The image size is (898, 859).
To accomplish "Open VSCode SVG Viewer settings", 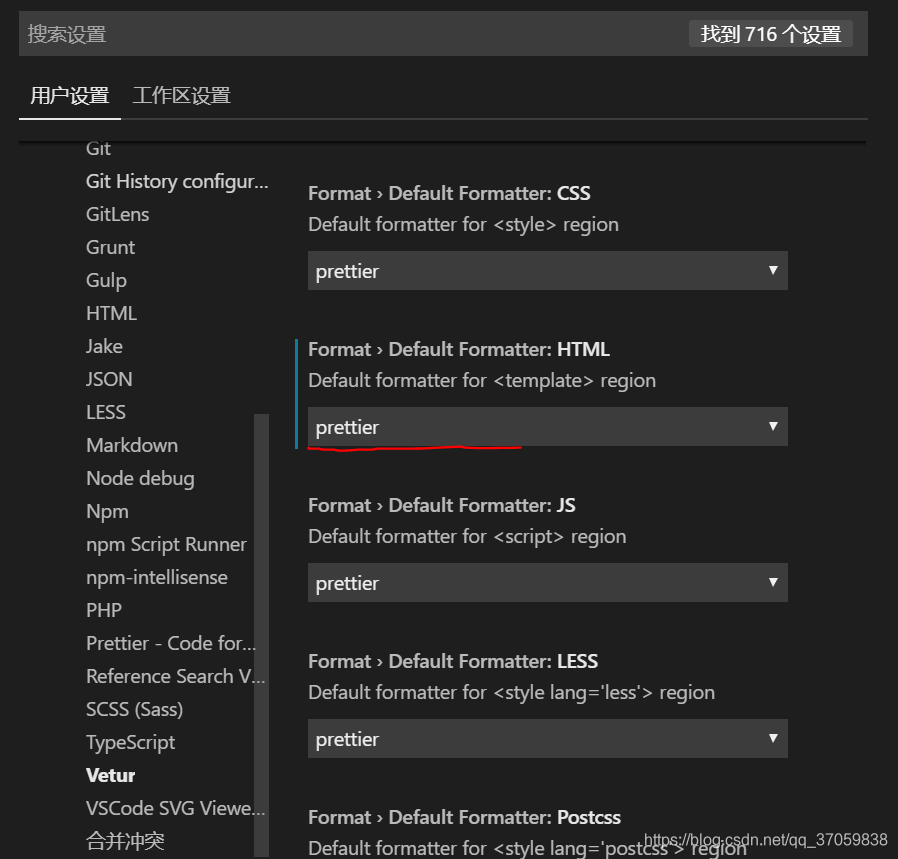I will point(175,809).
